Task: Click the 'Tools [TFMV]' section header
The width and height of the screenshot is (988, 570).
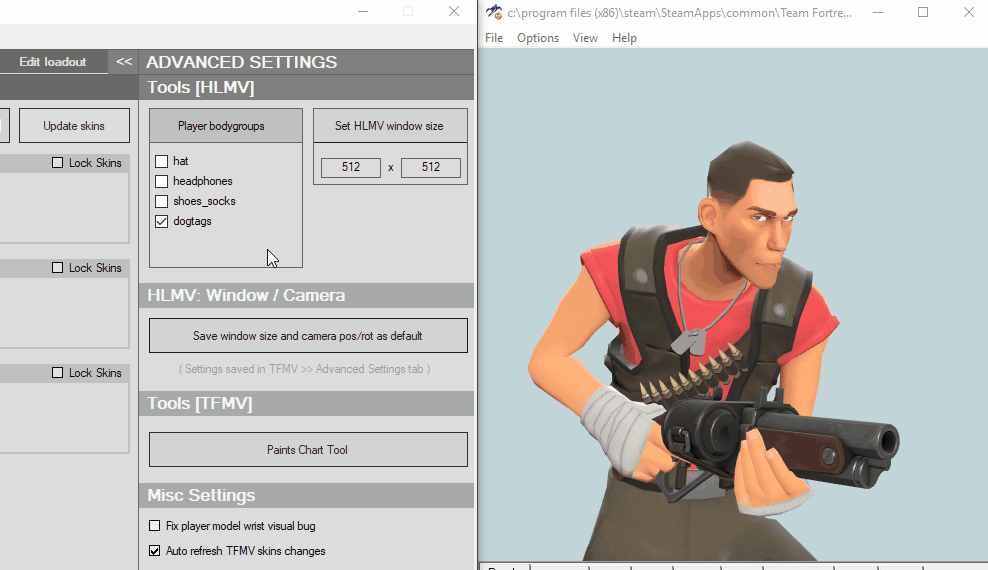Action: point(306,404)
